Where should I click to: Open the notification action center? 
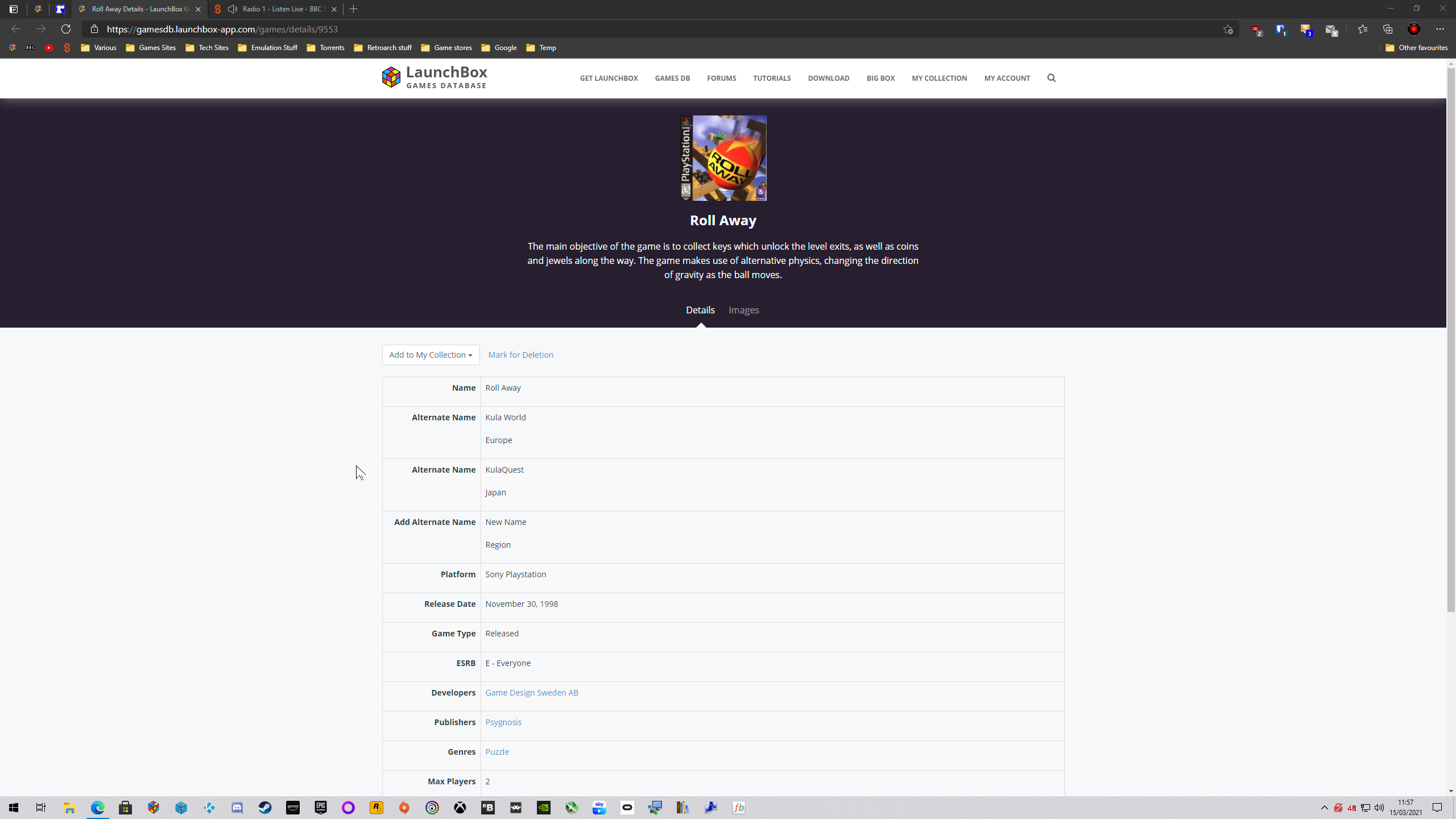1437,808
